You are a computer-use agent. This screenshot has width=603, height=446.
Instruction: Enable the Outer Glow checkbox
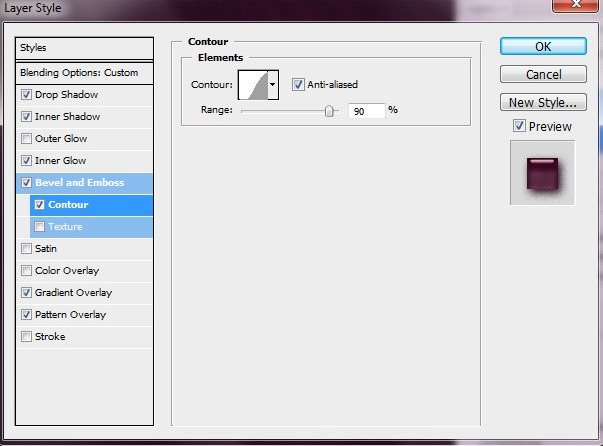coord(26,139)
